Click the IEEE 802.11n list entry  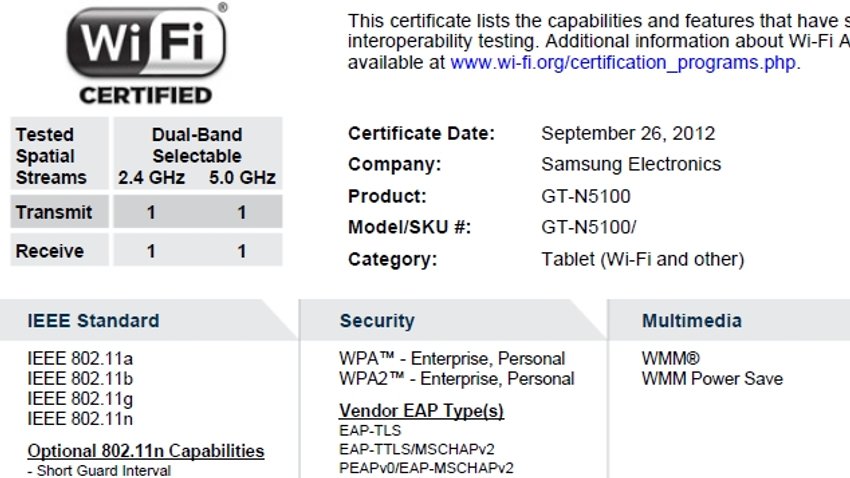coord(80,419)
